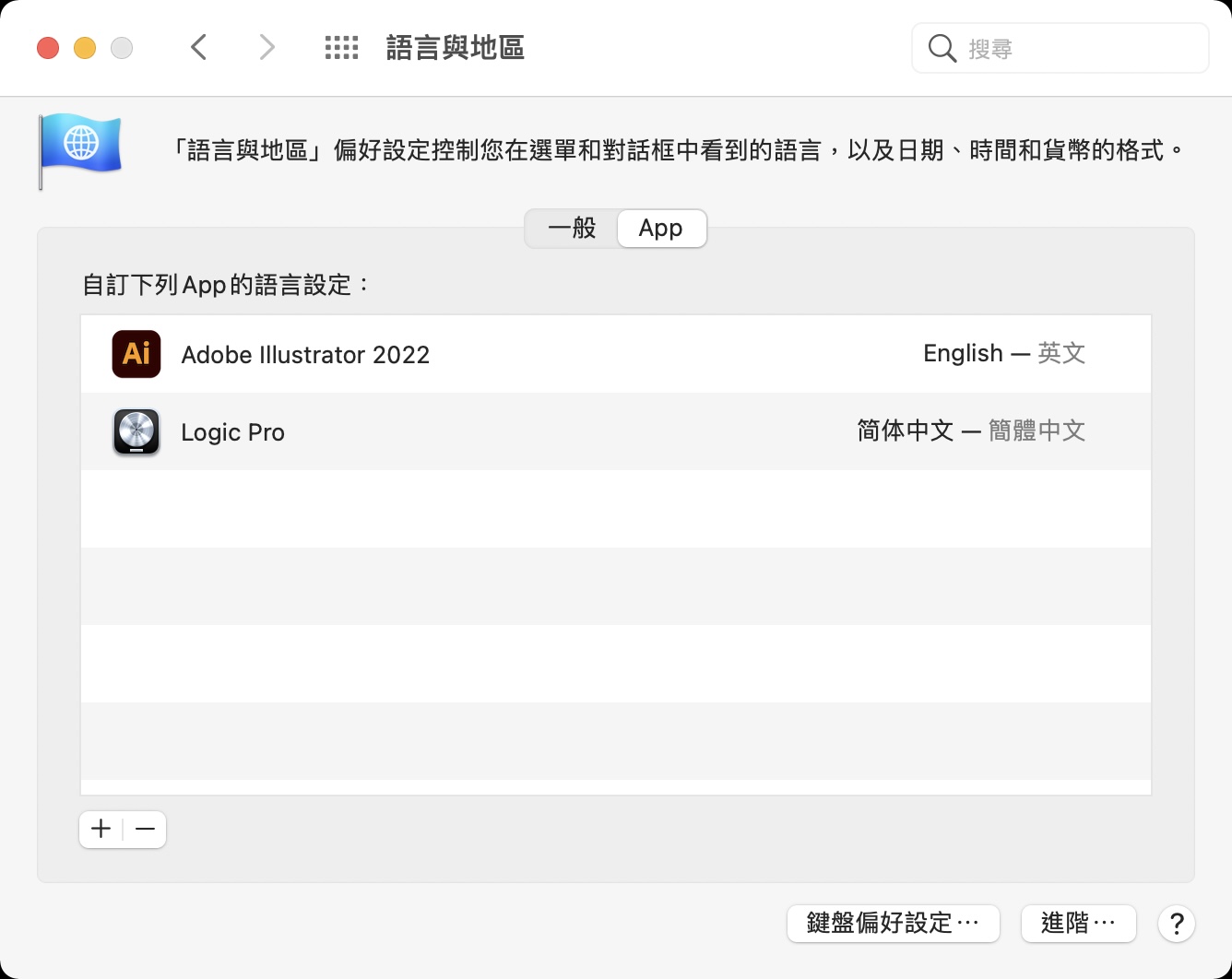This screenshot has height=979, width=1232.
Task: Click the Language & Region flag icon
Action: [80, 150]
